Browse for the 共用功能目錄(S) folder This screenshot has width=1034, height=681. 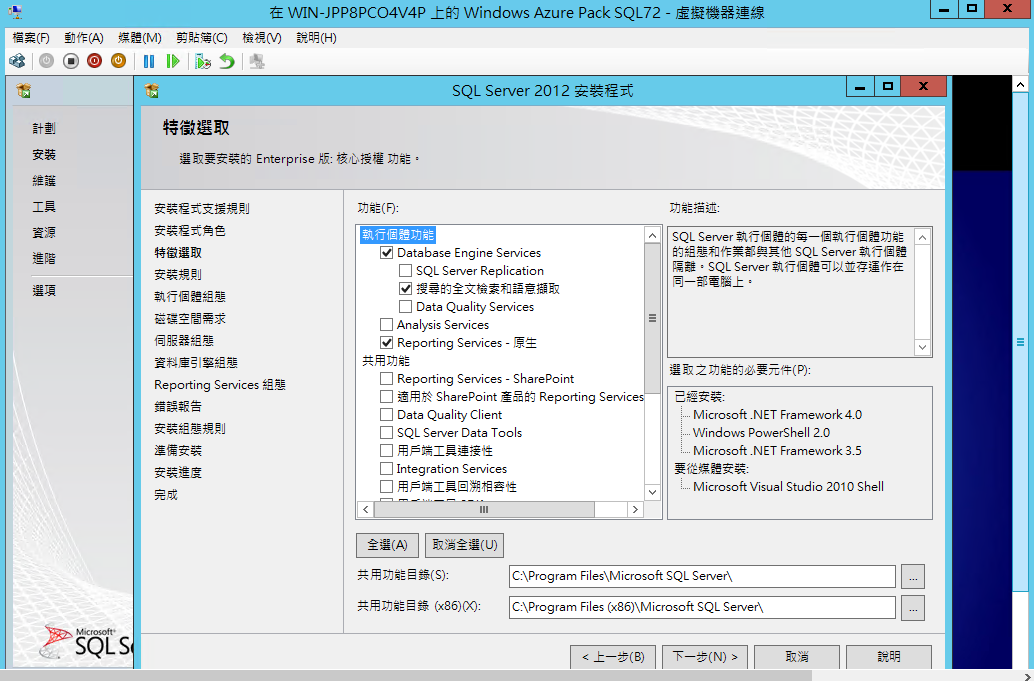pyautogui.click(x=913, y=577)
